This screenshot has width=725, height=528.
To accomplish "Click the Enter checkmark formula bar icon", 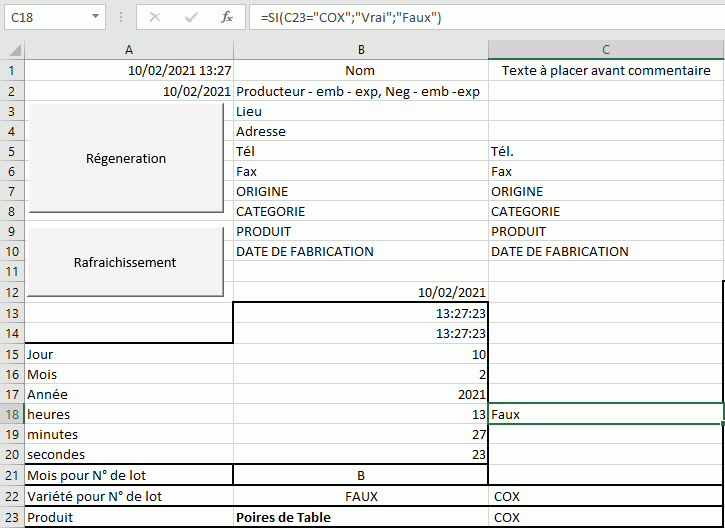I will click(190, 17).
